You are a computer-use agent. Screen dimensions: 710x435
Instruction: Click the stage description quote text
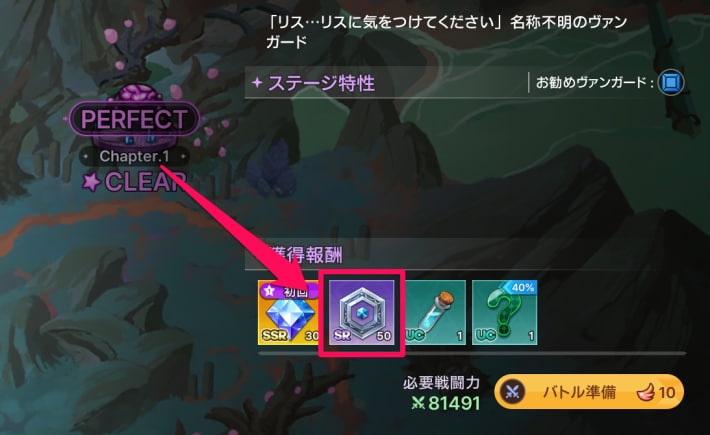click(446, 32)
